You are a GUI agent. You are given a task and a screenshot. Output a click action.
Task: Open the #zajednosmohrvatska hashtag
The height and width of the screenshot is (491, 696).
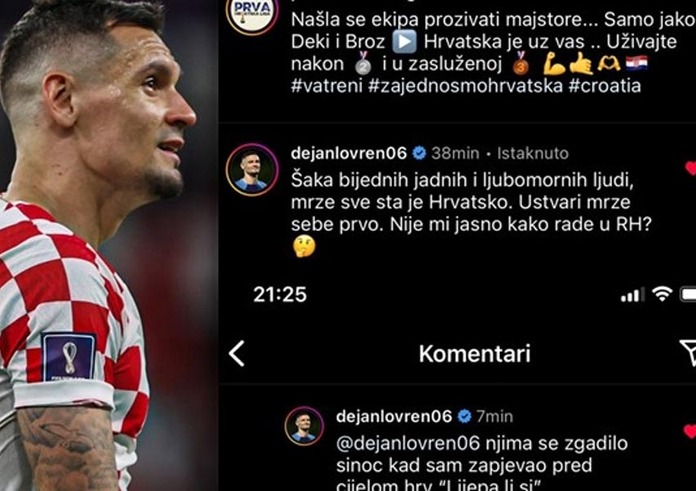(x=466, y=85)
